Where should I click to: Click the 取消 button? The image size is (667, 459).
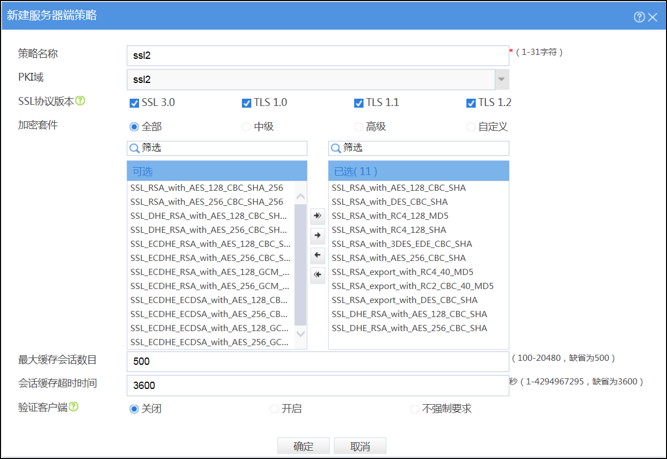(360, 446)
